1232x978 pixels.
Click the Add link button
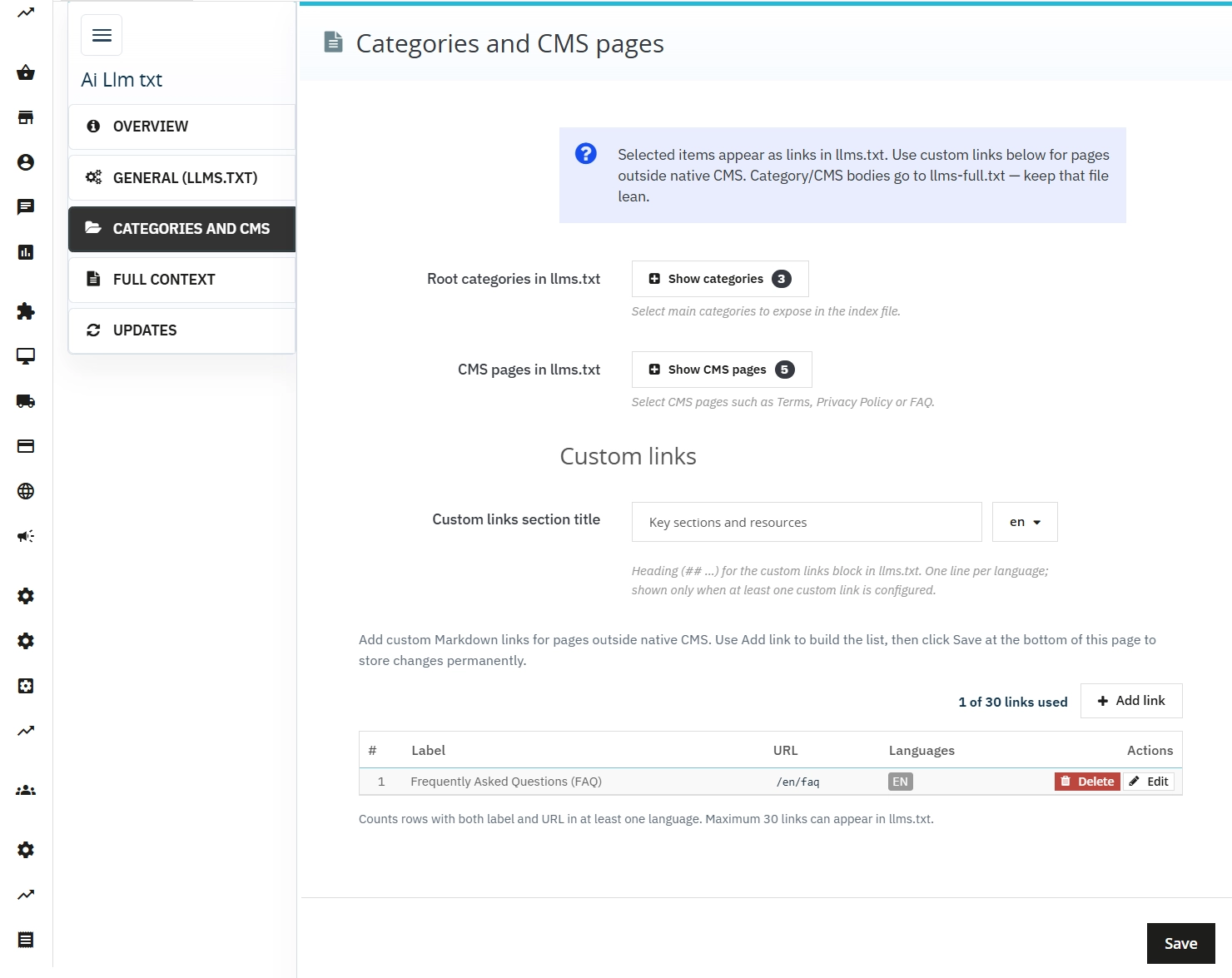click(x=1131, y=701)
